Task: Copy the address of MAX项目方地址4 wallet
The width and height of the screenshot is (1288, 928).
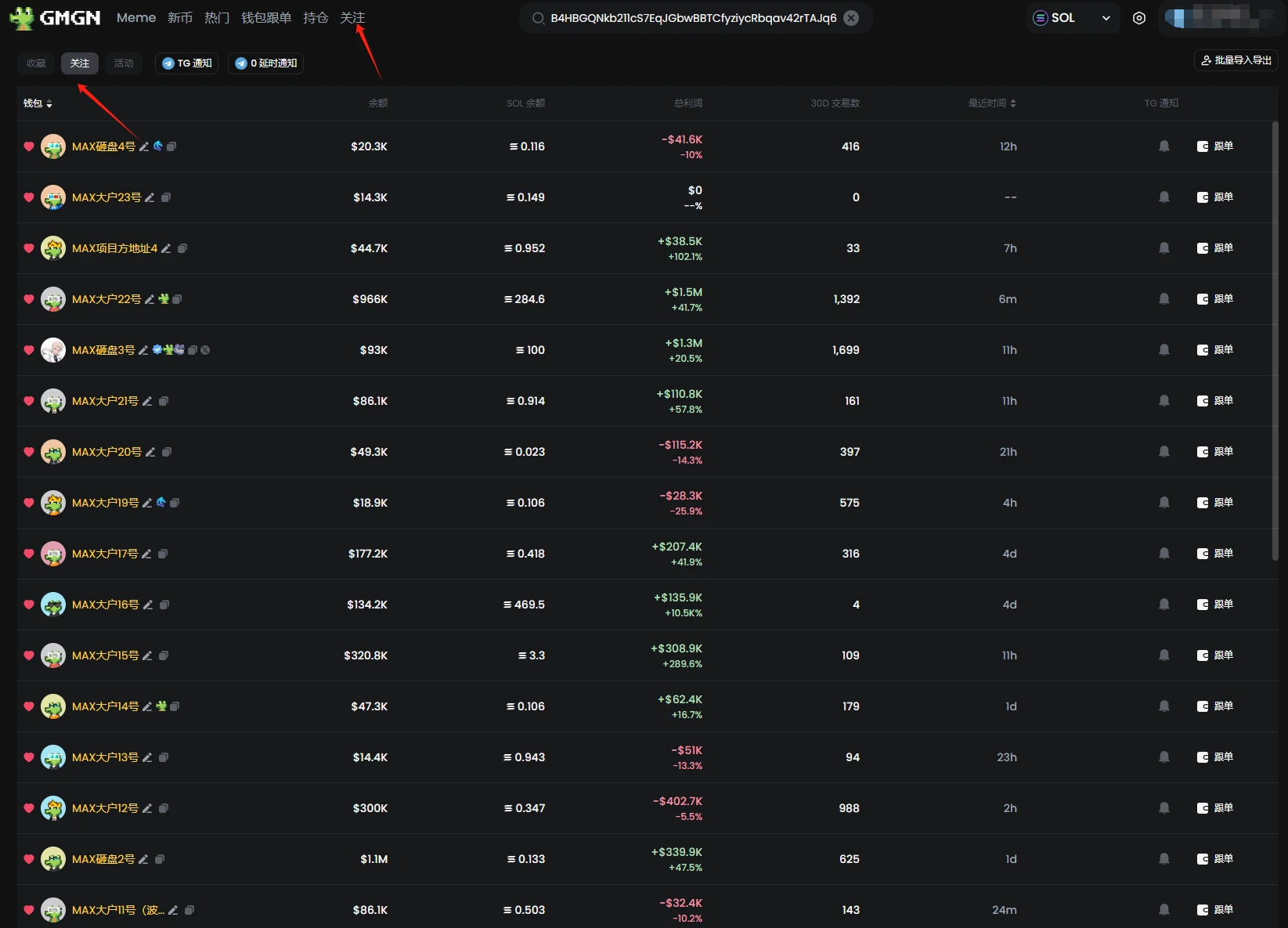Action: tap(182, 248)
